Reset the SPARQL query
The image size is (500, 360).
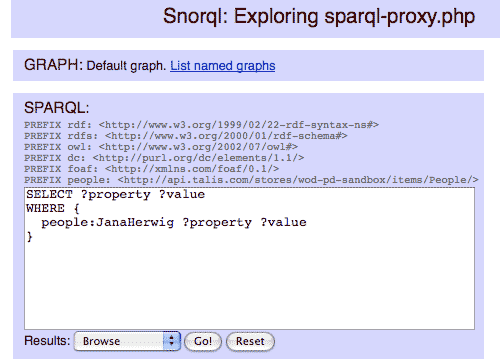click(x=250, y=341)
